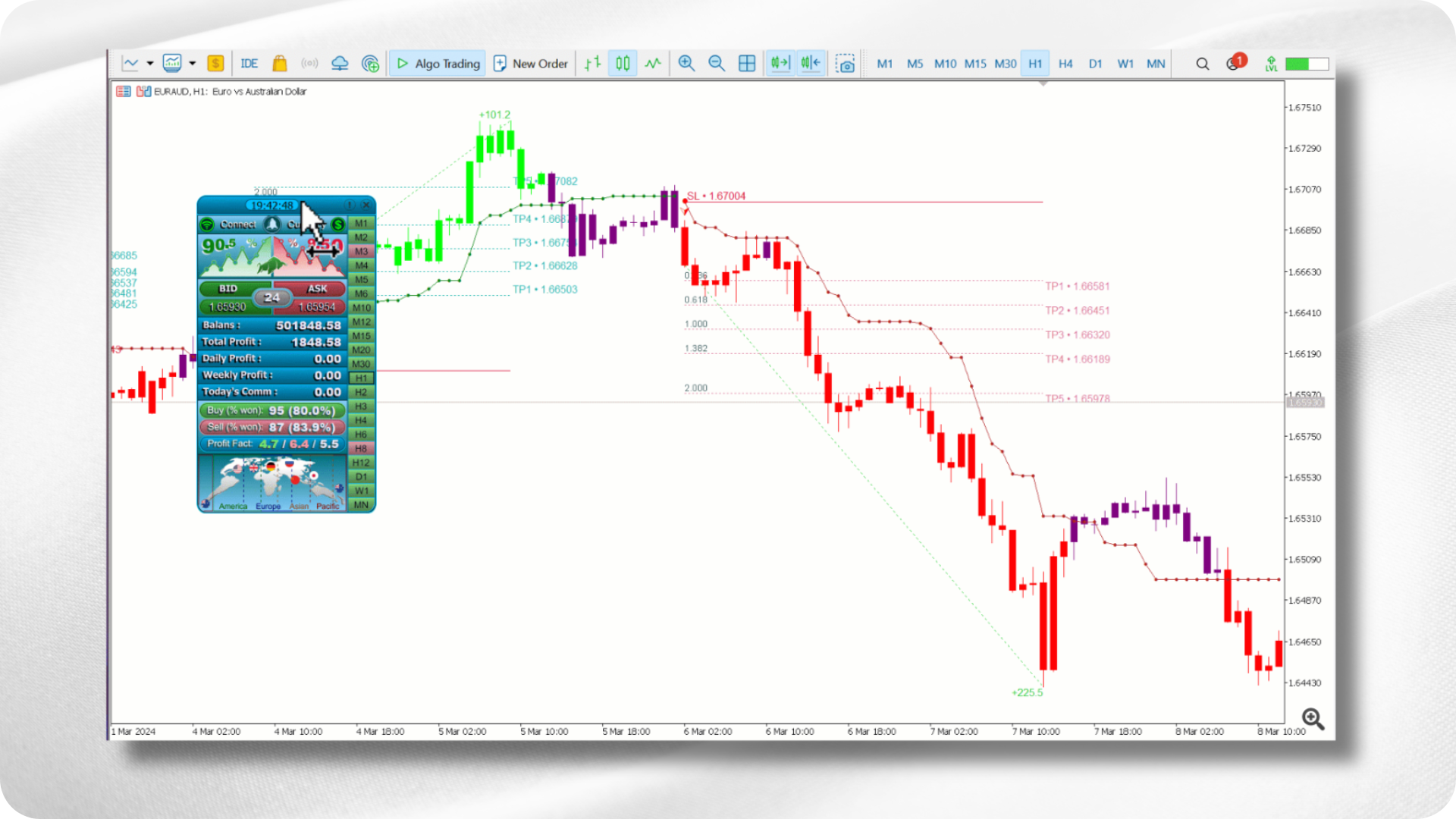The image size is (1456, 819).
Task: Open the Market shopping bag icon
Action: (279, 64)
